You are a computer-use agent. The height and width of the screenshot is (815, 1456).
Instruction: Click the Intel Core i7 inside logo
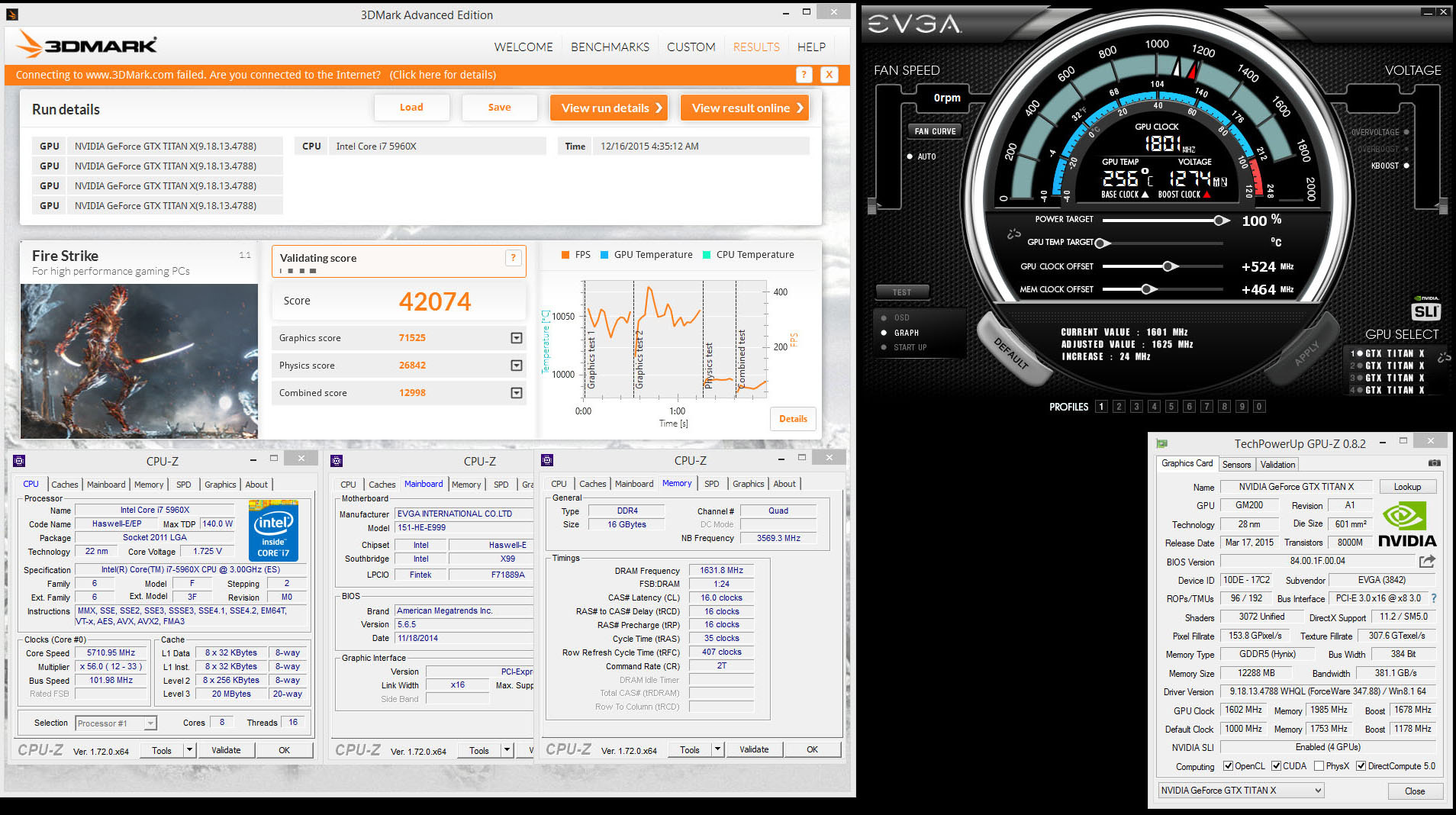pos(273,531)
